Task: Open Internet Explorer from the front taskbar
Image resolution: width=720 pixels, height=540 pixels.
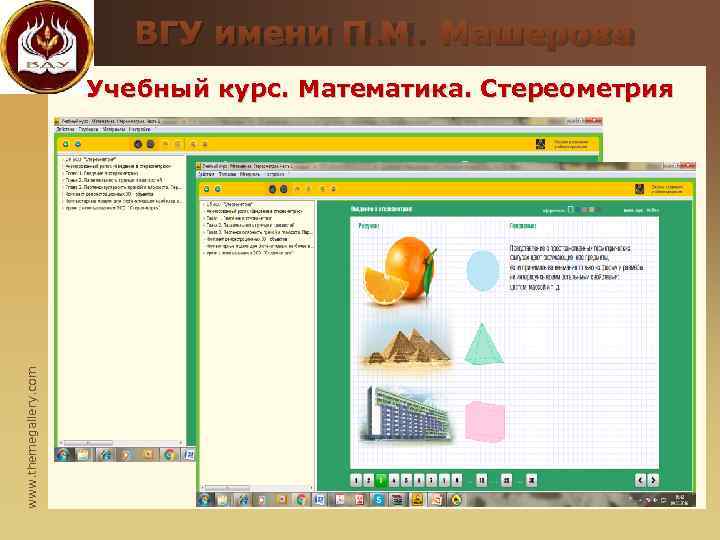Action: pyautogui.click(x=243, y=500)
